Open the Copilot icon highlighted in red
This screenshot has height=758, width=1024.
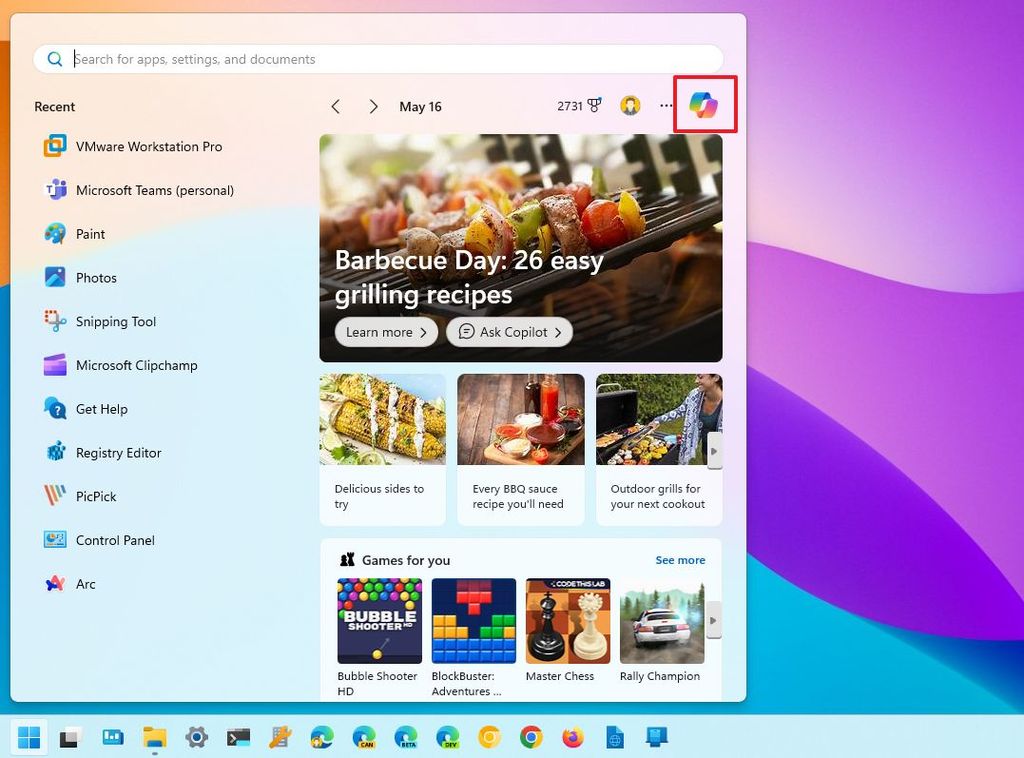click(705, 103)
